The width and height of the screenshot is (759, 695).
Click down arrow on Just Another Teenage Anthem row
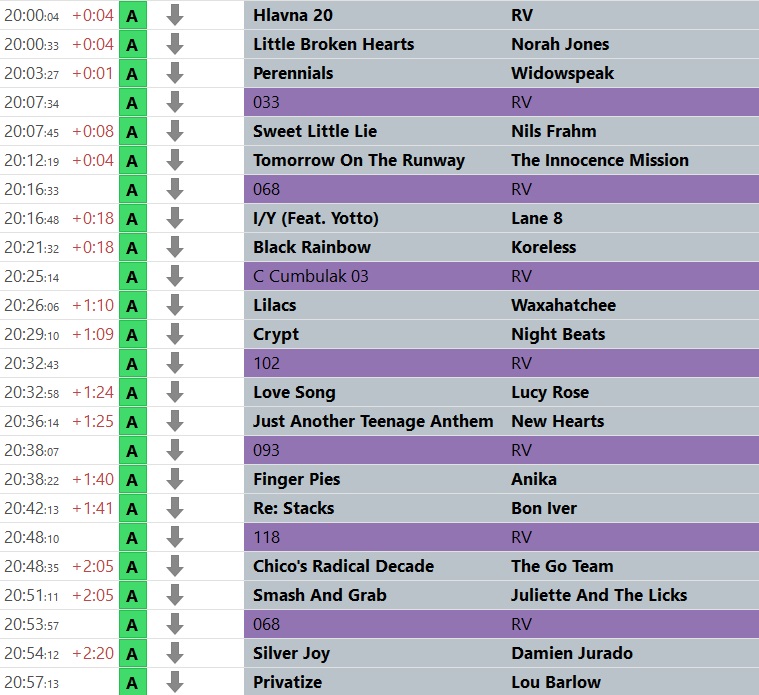click(x=175, y=422)
